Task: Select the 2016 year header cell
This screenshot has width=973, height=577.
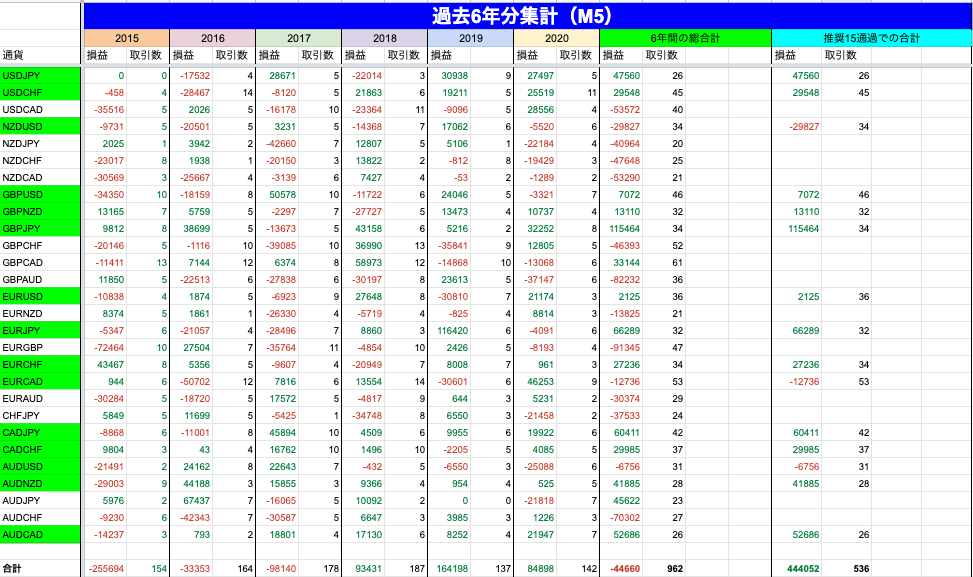Action: click(x=212, y=38)
